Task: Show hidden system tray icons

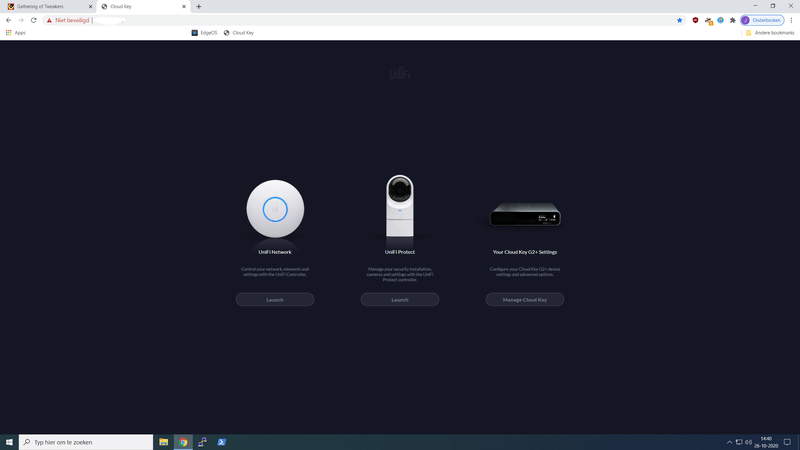Action: pyautogui.click(x=729, y=442)
